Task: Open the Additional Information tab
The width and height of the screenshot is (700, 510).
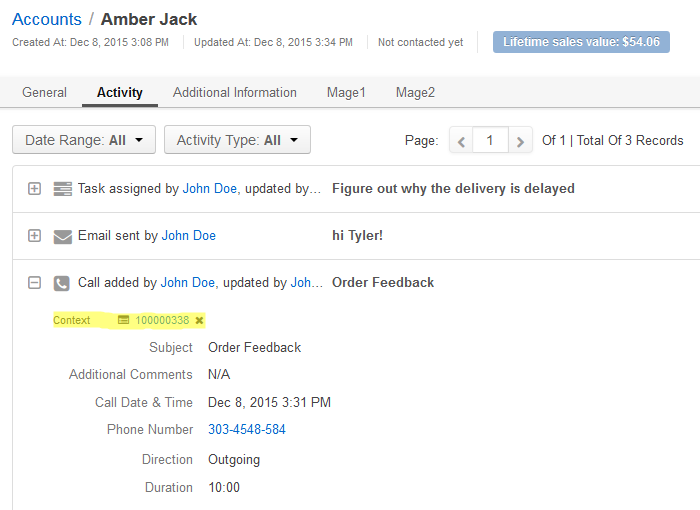Action: [235, 92]
